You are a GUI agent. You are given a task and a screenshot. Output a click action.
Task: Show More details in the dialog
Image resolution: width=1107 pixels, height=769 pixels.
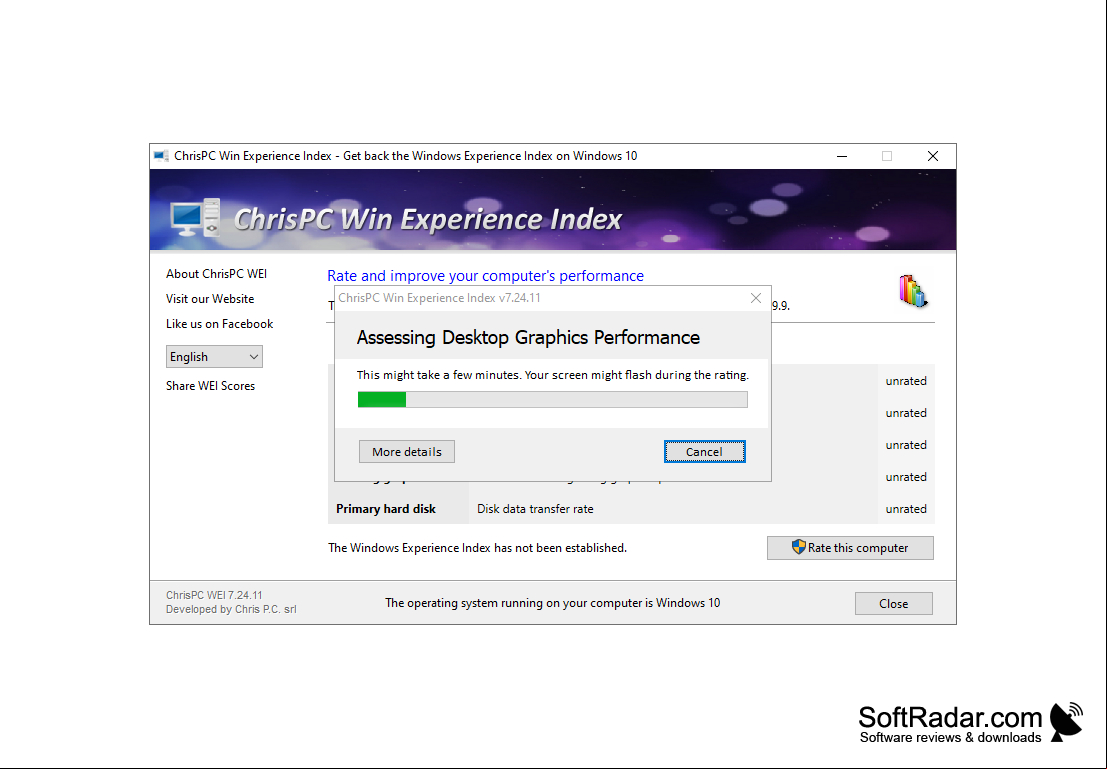[x=407, y=452]
